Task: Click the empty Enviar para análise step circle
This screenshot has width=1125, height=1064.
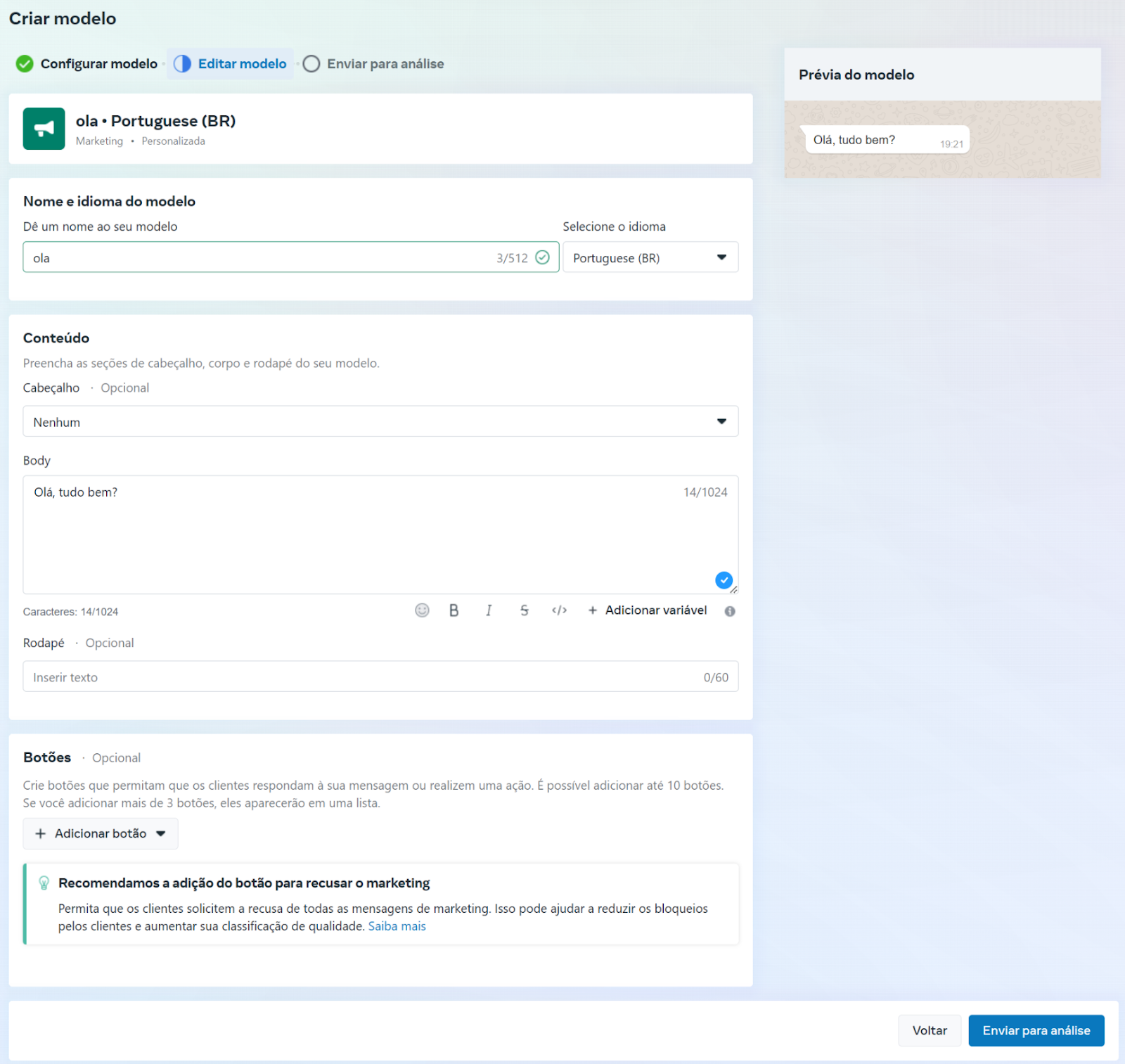Action: point(311,64)
